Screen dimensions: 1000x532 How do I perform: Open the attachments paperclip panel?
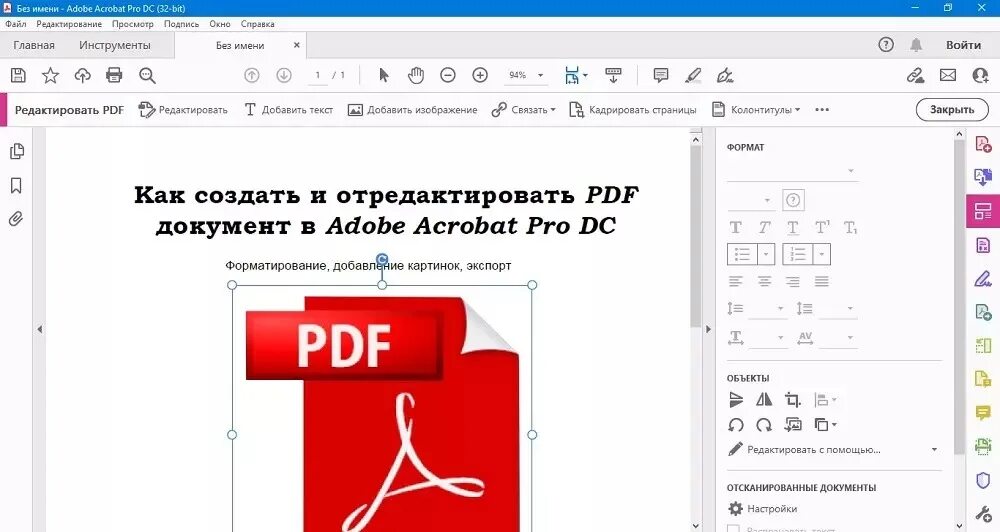click(16, 219)
